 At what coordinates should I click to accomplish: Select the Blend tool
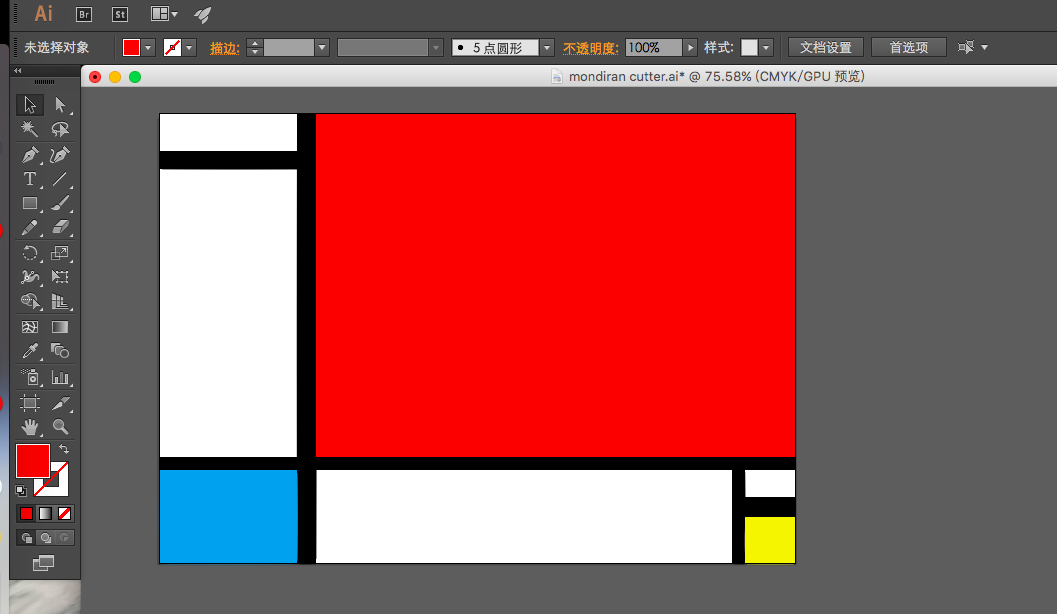click(x=60, y=351)
